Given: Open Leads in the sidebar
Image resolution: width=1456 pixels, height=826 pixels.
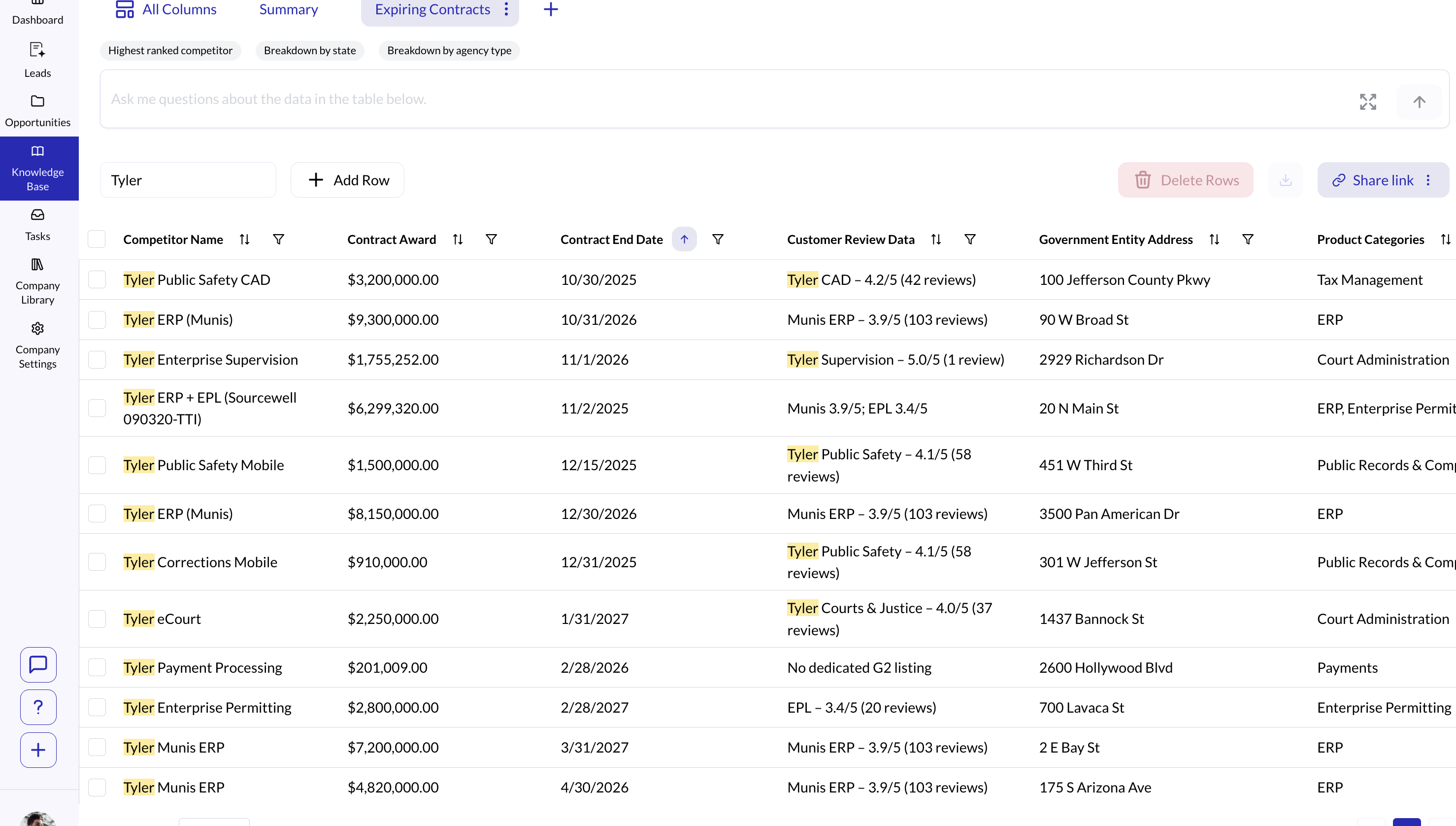Looking at the screenshot, I should (37, 60).
